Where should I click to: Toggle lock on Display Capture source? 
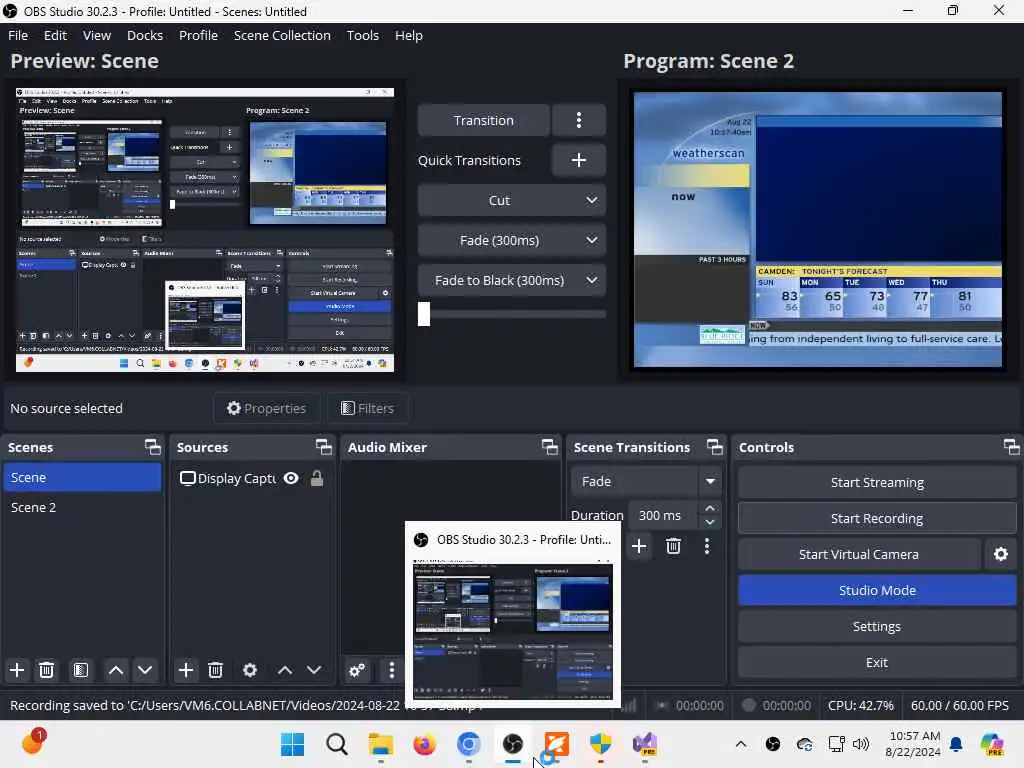point(317,478)
